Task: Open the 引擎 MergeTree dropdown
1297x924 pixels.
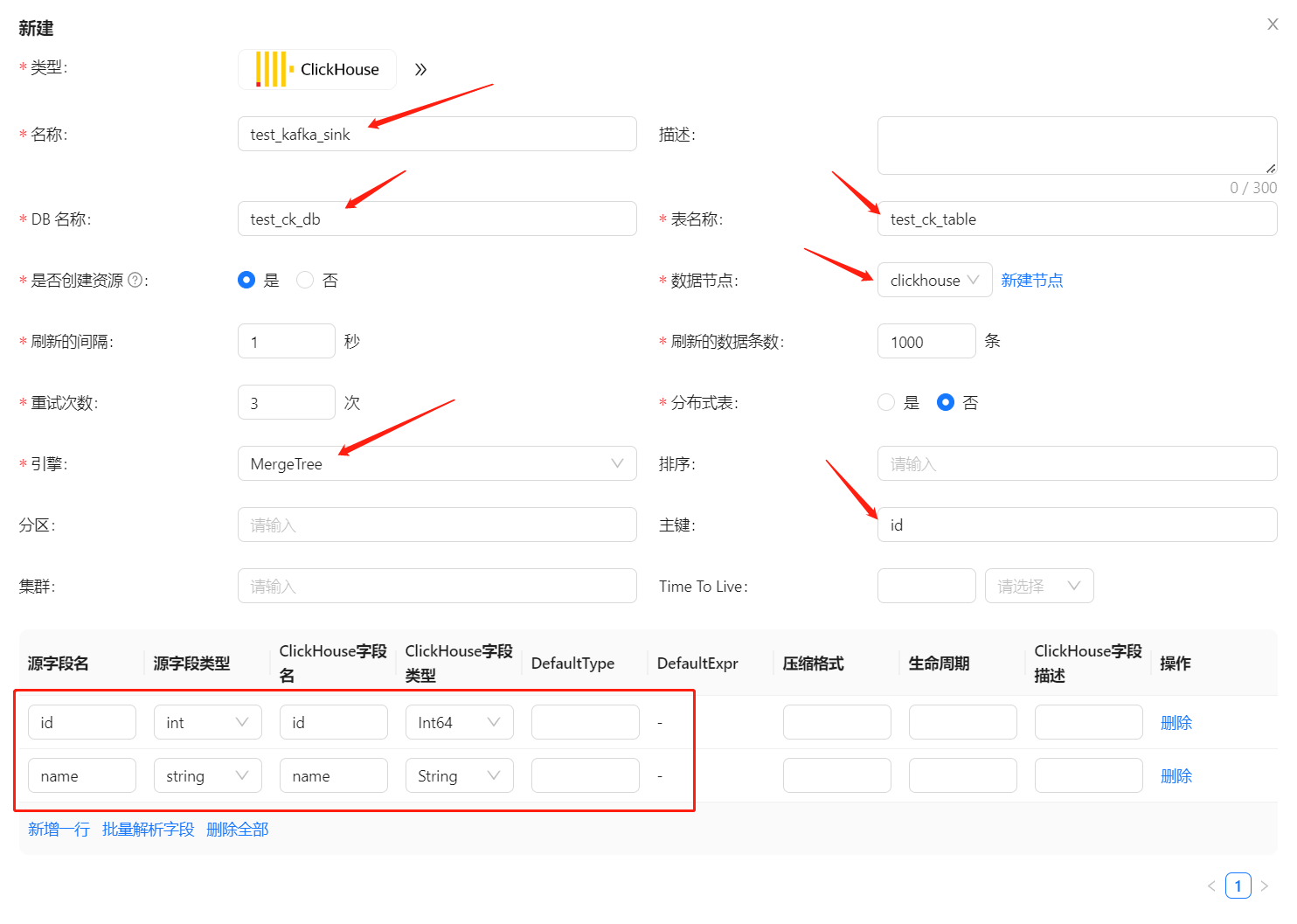Action: click(436, 463)
